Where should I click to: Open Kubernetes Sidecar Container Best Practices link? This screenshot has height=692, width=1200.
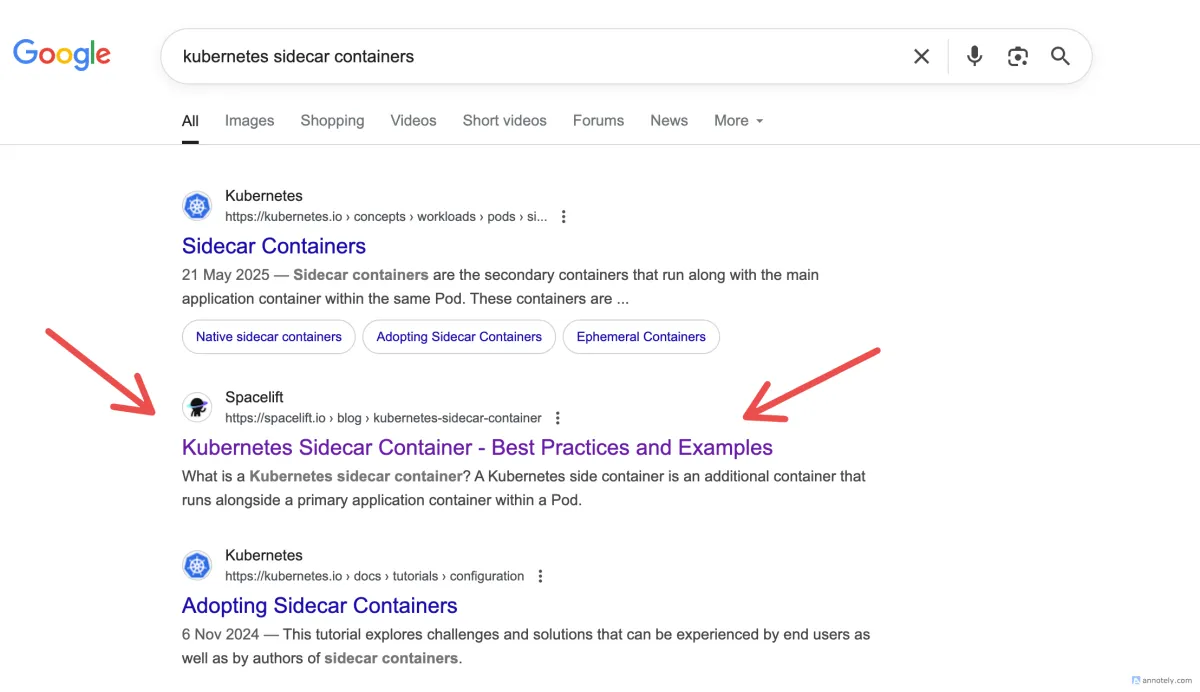(477, 447)
